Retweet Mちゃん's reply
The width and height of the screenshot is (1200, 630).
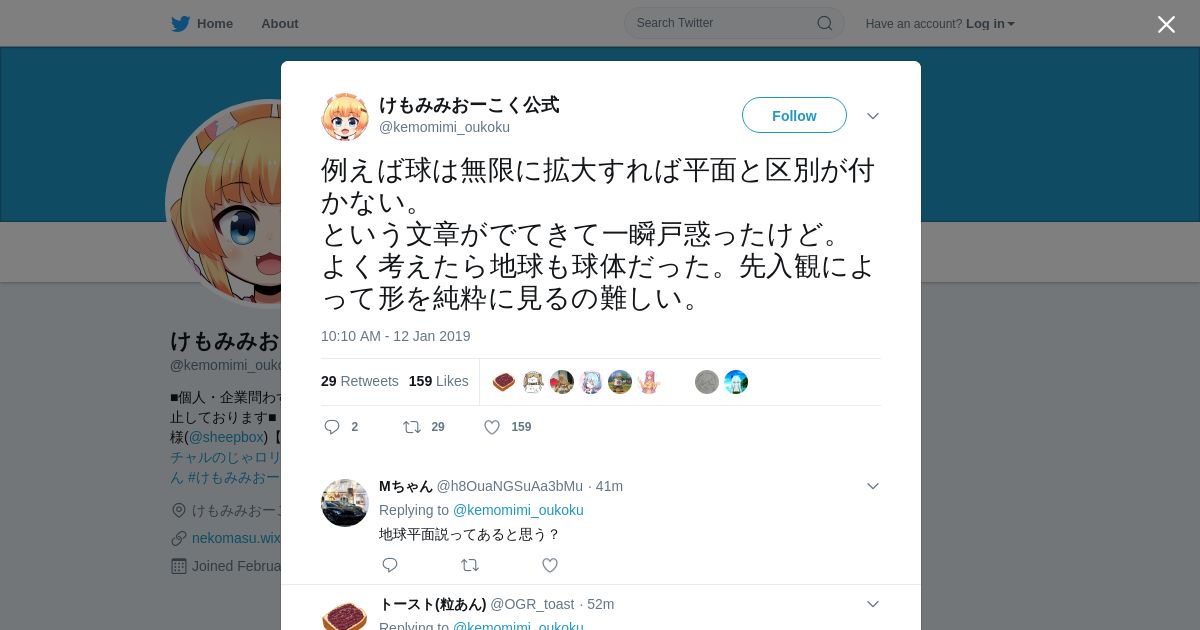(x=470, y=565)
